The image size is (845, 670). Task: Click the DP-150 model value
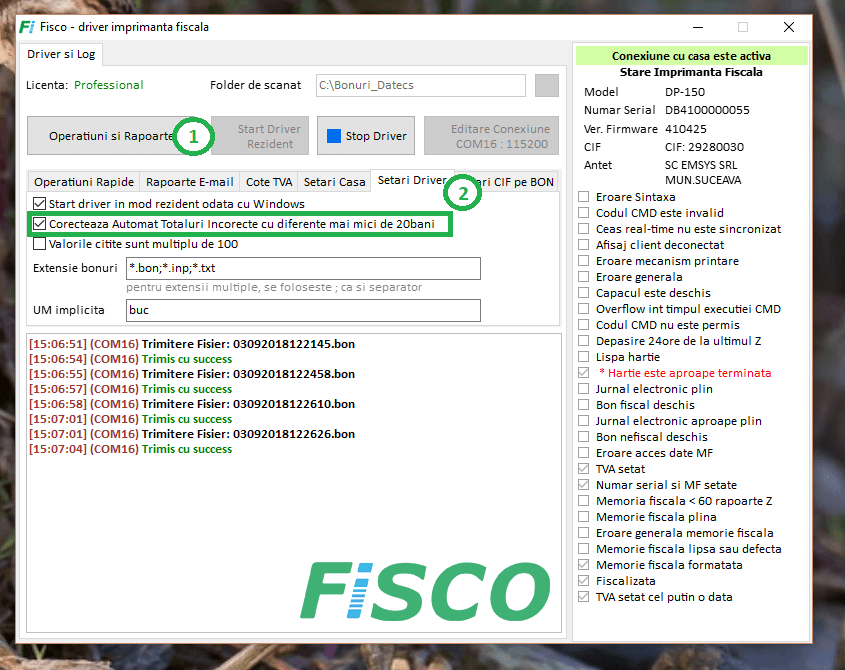click(685, 92)
